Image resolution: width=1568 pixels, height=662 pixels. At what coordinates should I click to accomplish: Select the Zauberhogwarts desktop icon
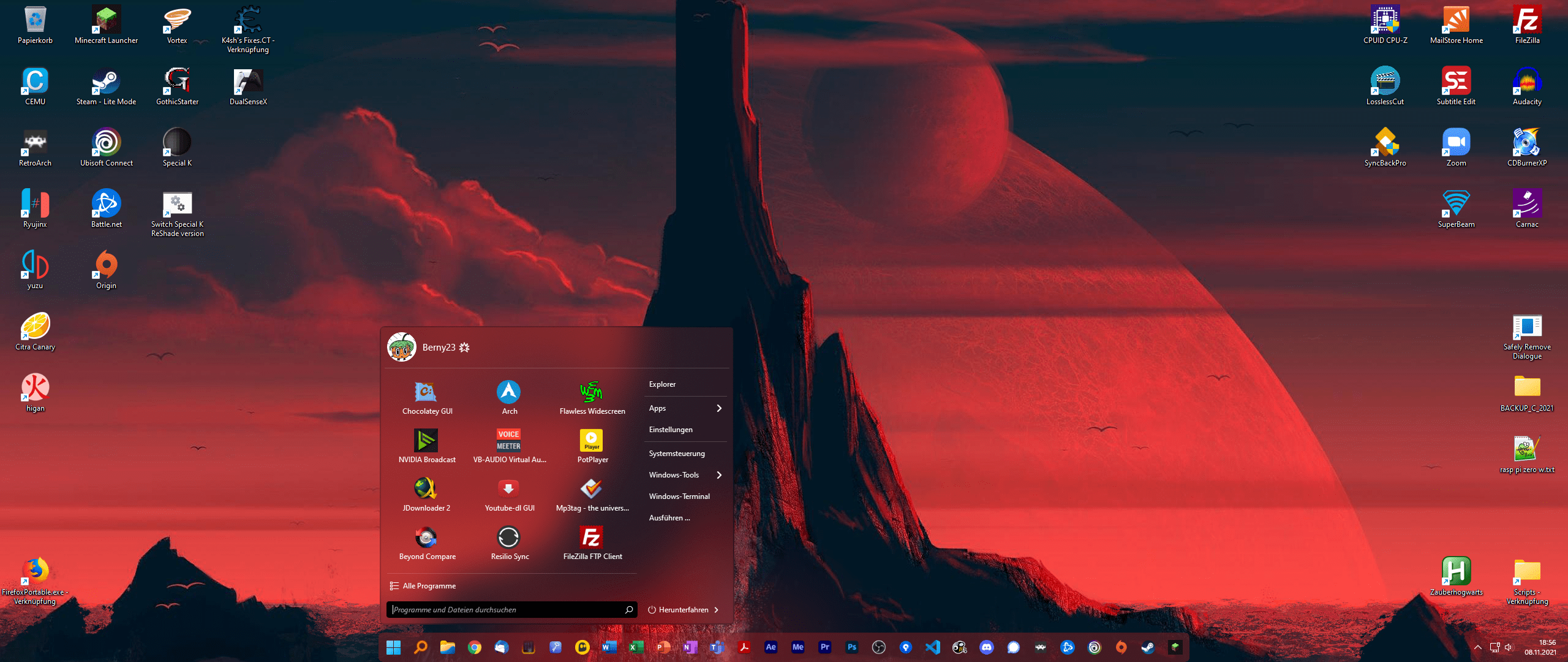pyautogui.click(x=1456, y=576)
